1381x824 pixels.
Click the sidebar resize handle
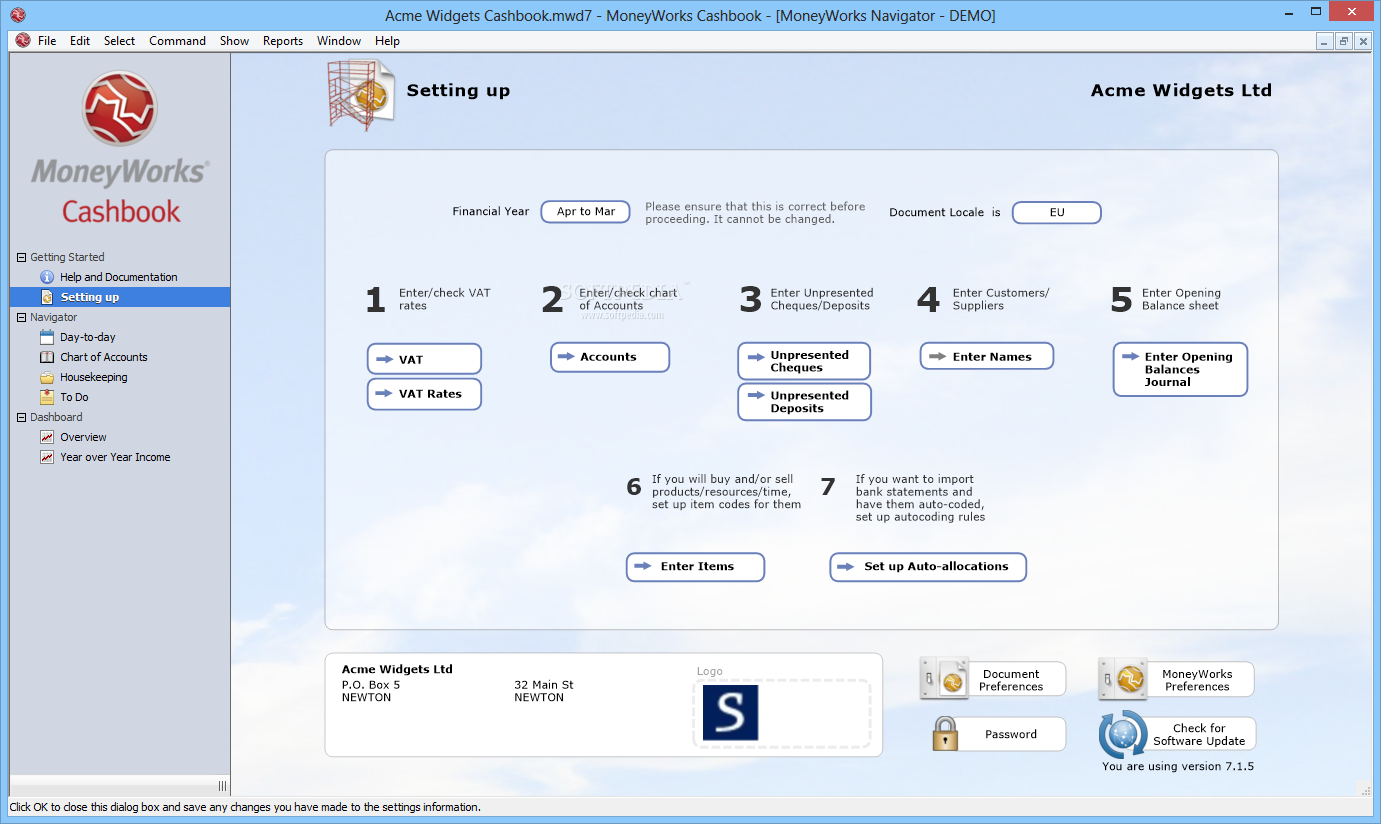tap(222, 785)
